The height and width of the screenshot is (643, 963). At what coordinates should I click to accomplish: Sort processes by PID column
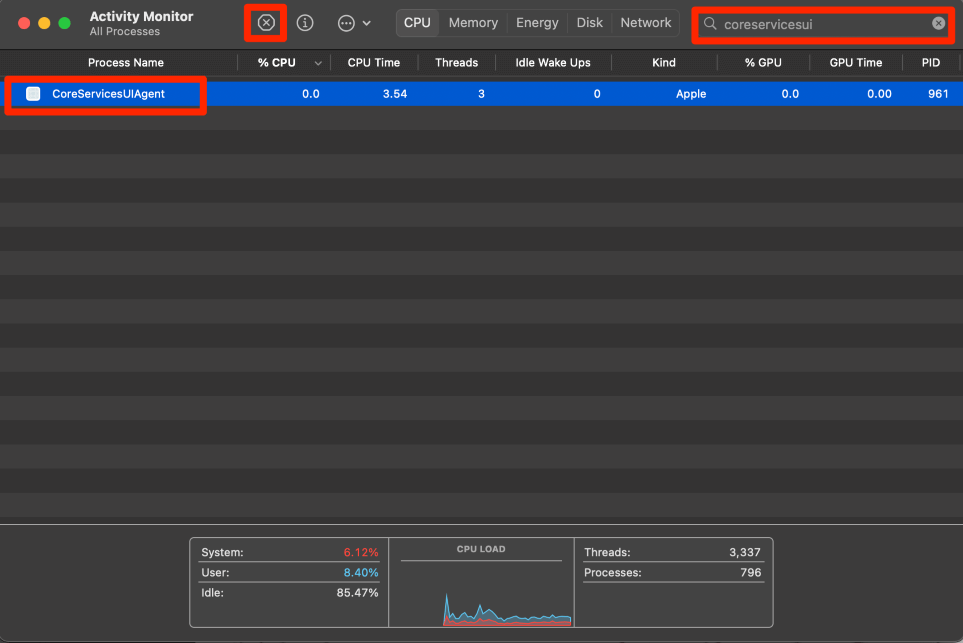[x=930, y=63]
